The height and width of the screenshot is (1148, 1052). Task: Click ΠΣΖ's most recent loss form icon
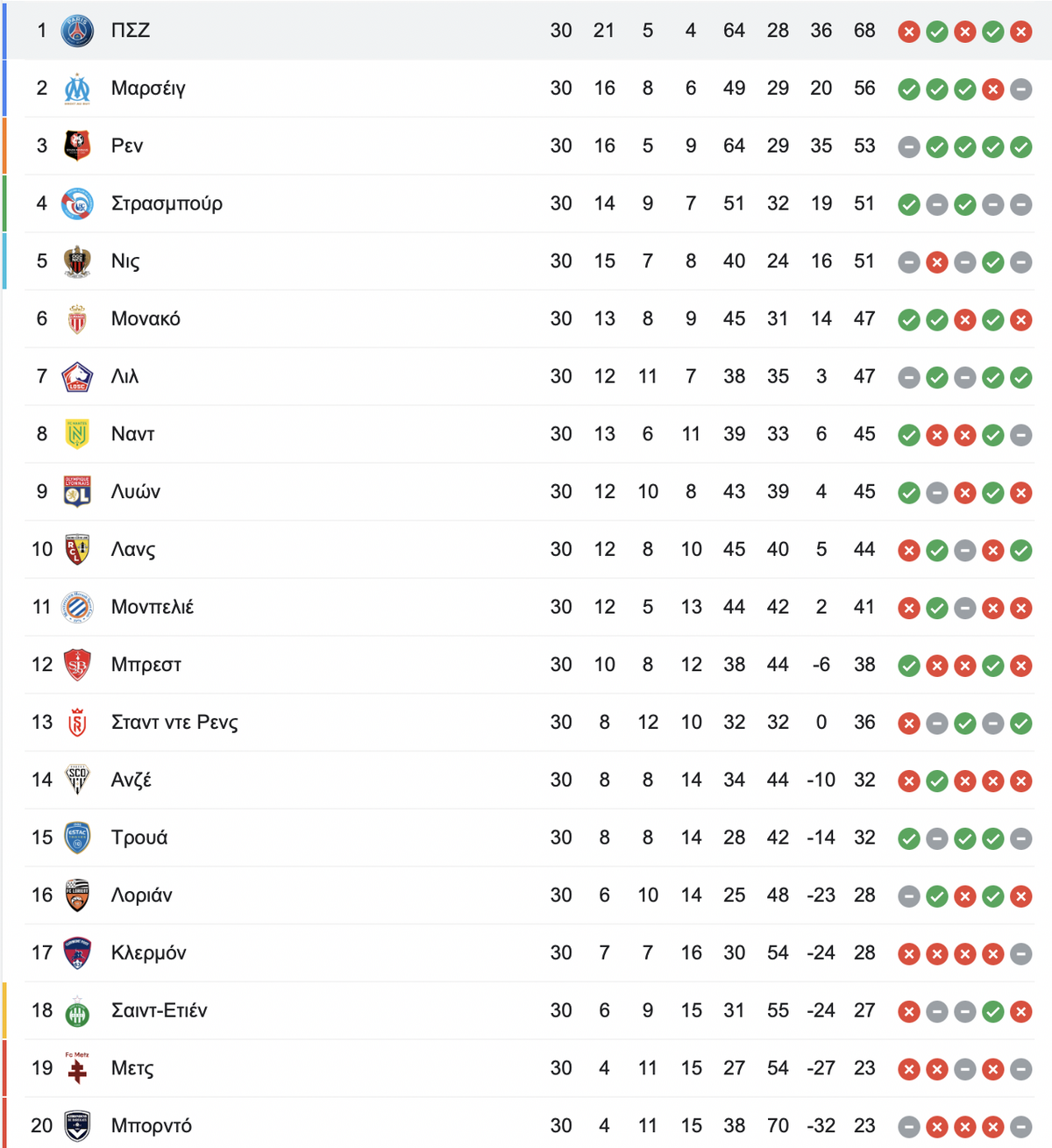(1020, 32)
